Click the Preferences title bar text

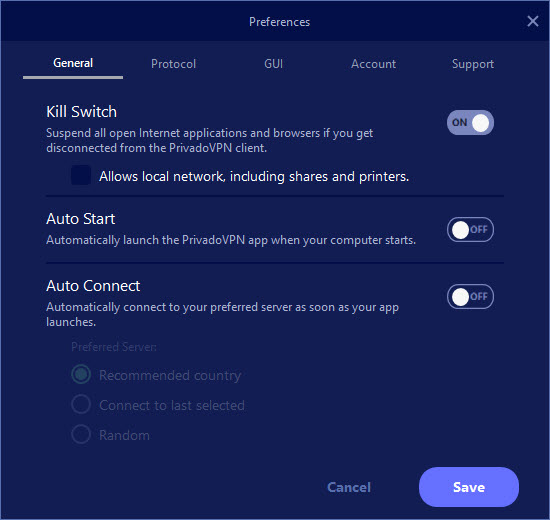click(280, 22)
